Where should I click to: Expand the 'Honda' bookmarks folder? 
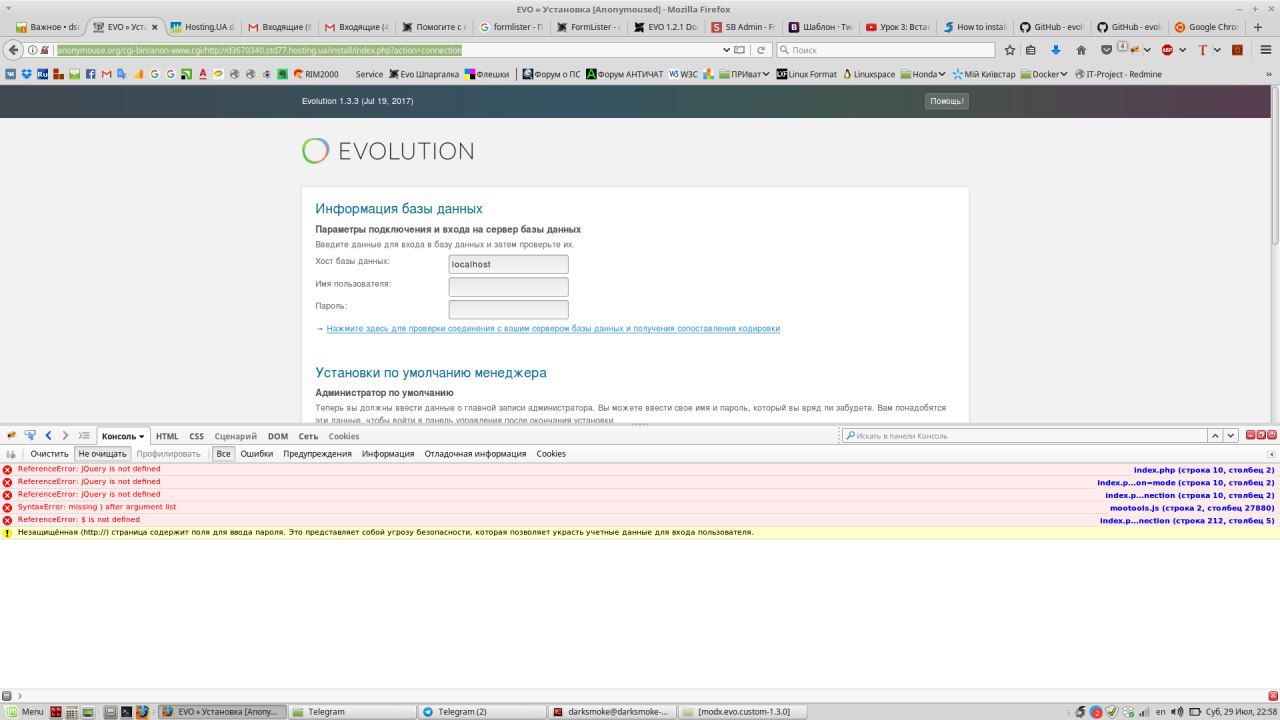point(923,74)
